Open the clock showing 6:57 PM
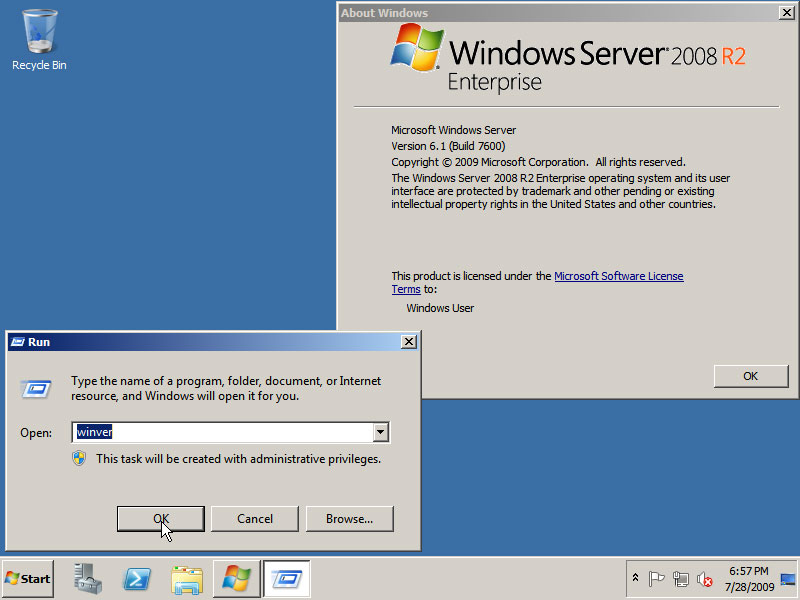The width and height of the screenshot is (800, 600). [752, 578]
